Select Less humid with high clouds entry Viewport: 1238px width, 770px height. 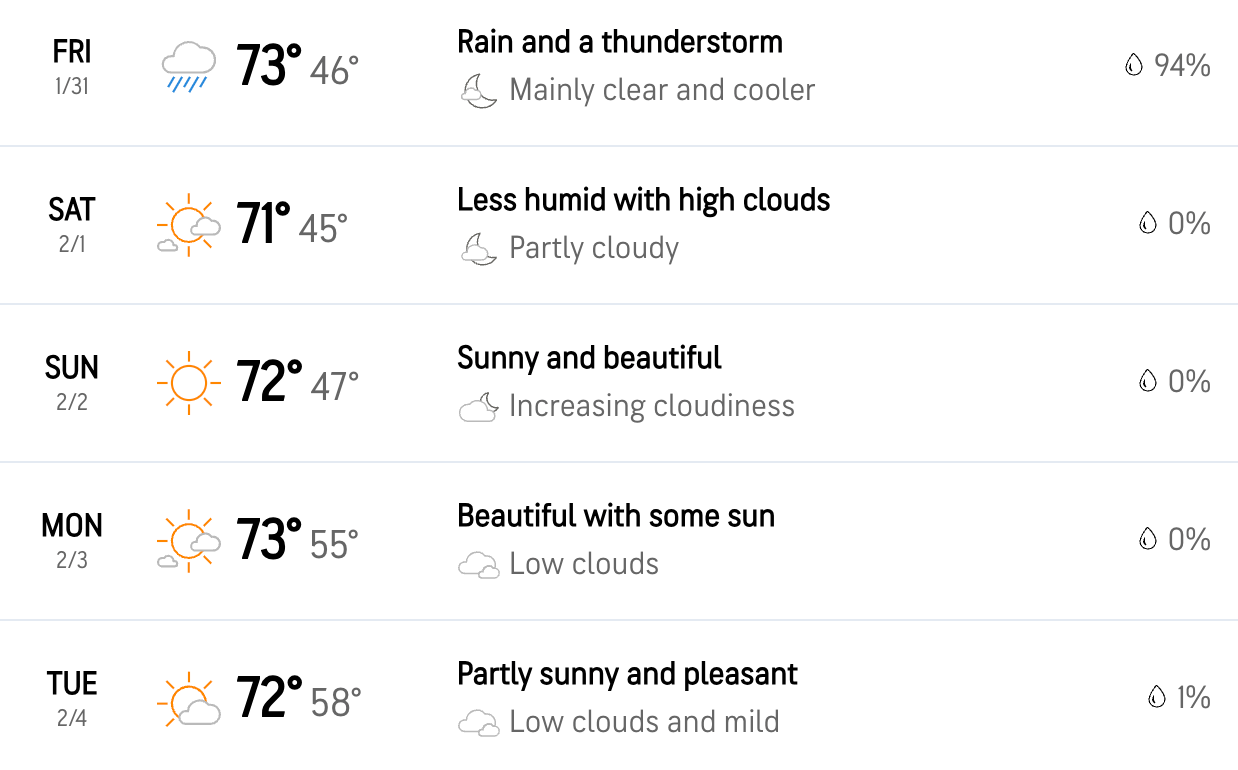coord(643,200)
